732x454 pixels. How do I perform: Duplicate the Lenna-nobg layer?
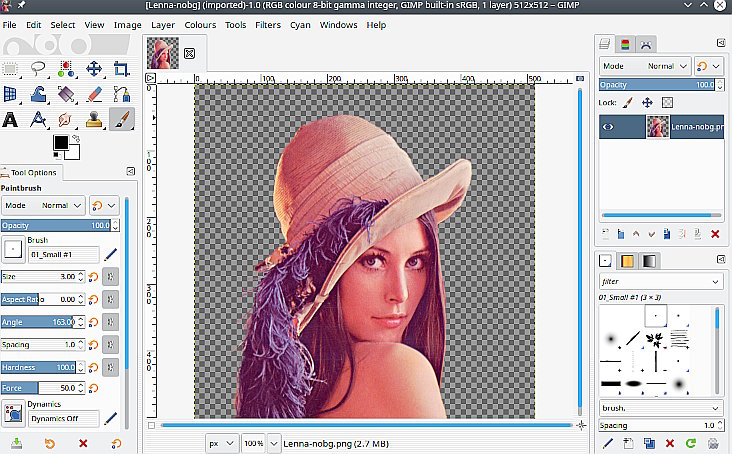click(667, 233)
